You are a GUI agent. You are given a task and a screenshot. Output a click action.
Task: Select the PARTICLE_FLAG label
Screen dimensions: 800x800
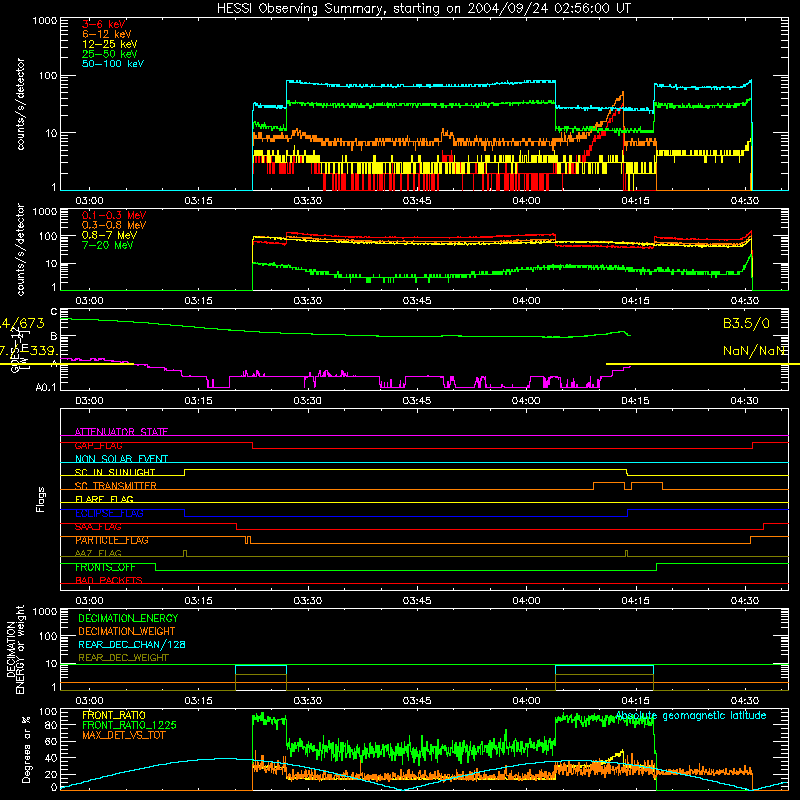(112, 540)
